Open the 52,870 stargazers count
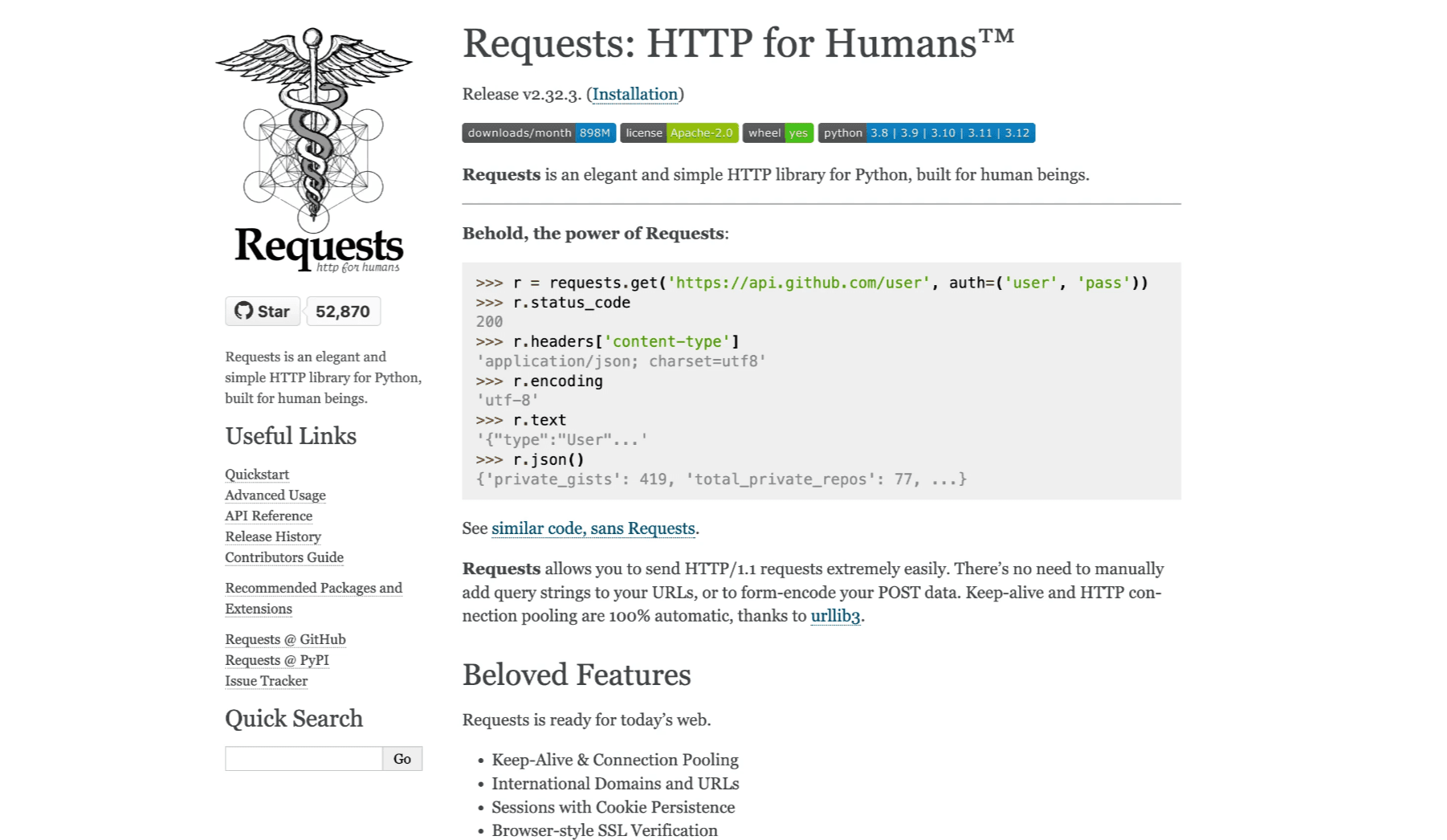 [x=343, y=312]
